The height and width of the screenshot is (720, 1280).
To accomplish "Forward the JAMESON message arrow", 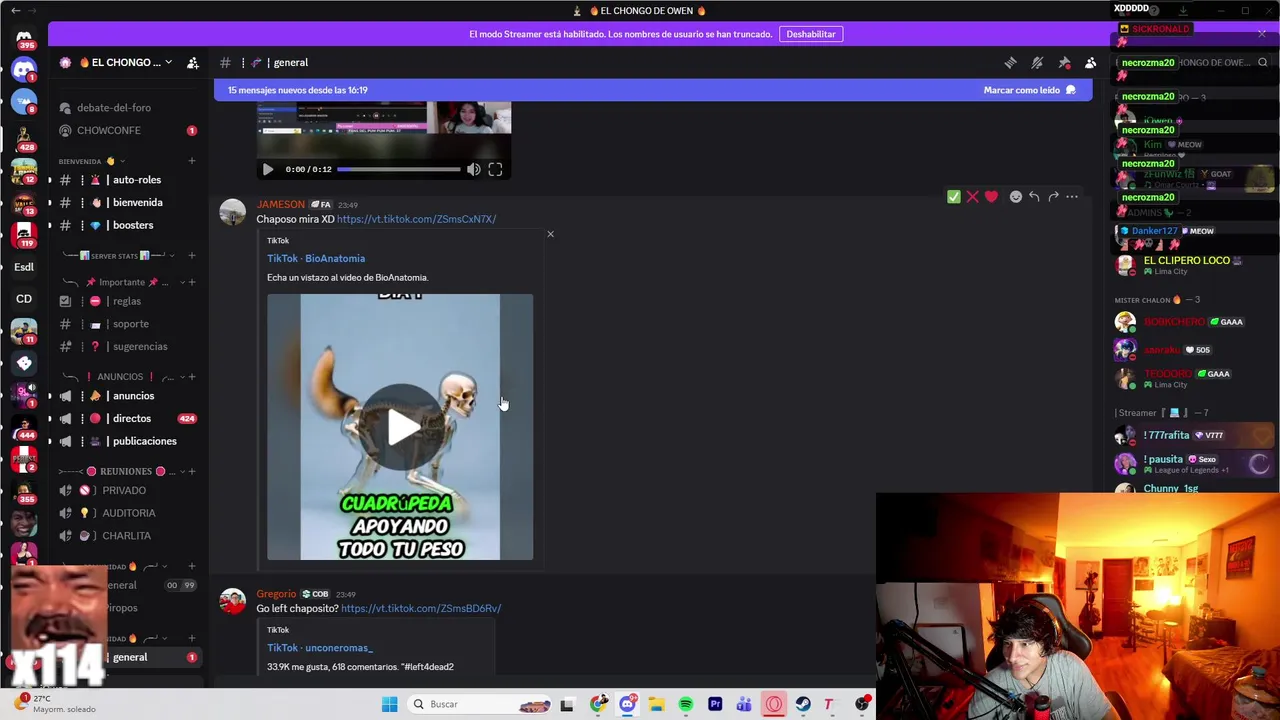I will click(1053, 197).
